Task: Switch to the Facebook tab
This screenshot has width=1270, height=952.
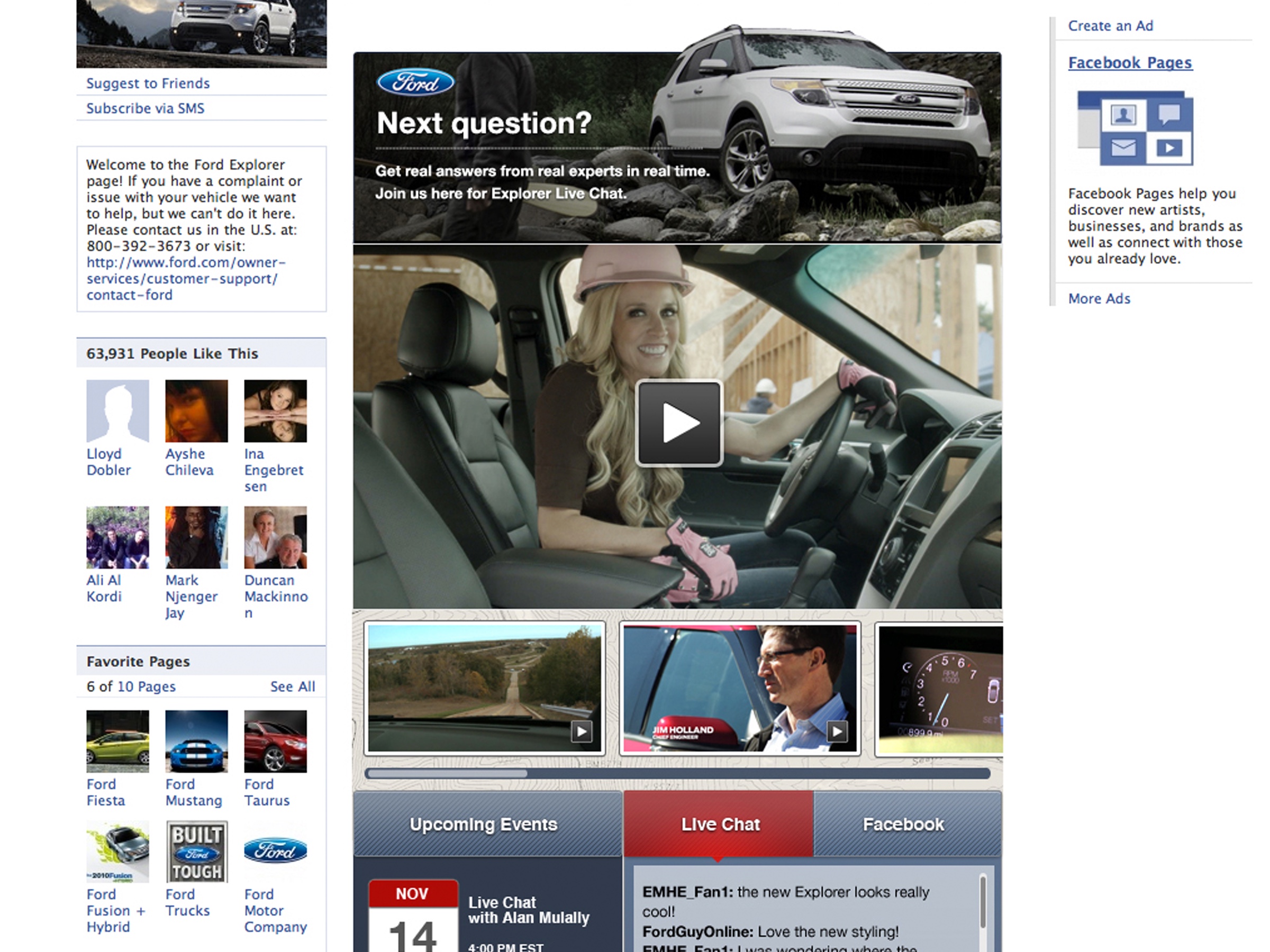Action: pyautogui.click(x=908, y=824)
